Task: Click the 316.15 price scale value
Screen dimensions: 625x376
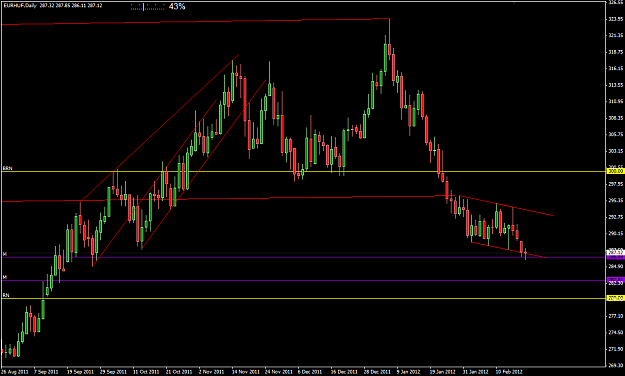Action: [616, 69]
